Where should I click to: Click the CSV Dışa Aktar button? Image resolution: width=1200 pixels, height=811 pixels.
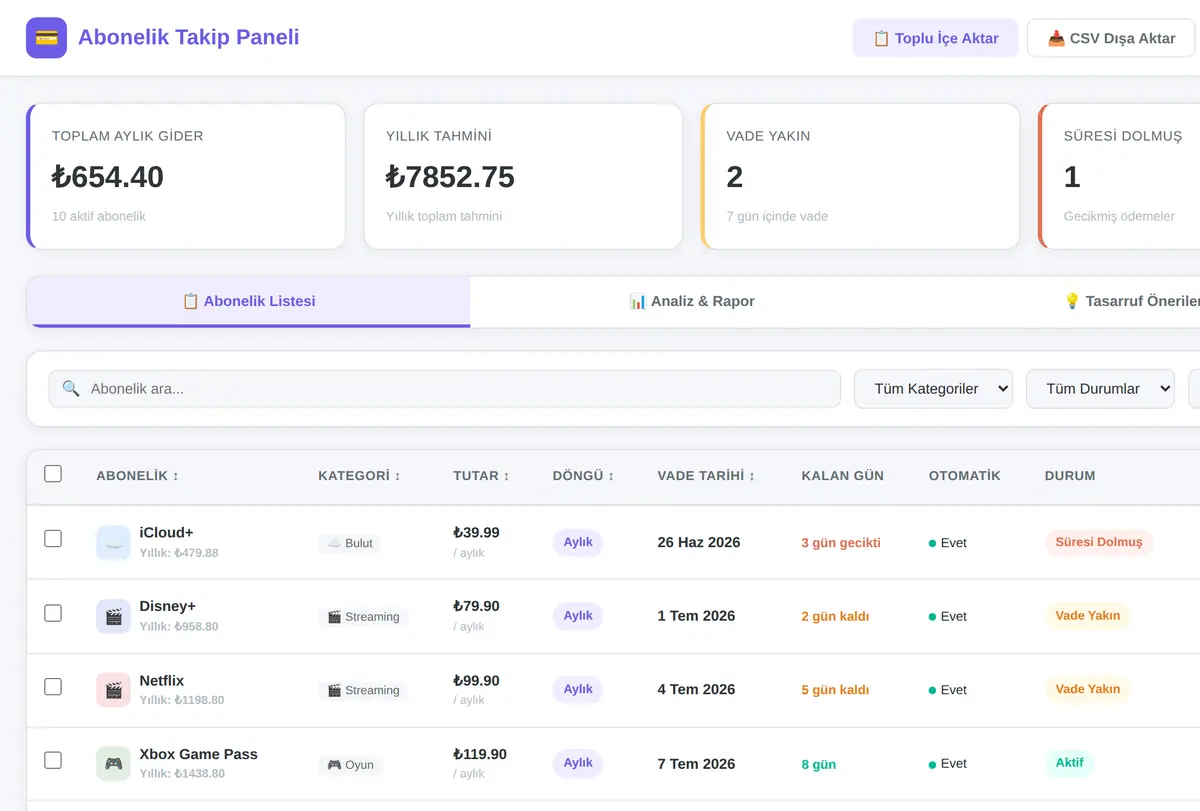tap(1112, 38)
